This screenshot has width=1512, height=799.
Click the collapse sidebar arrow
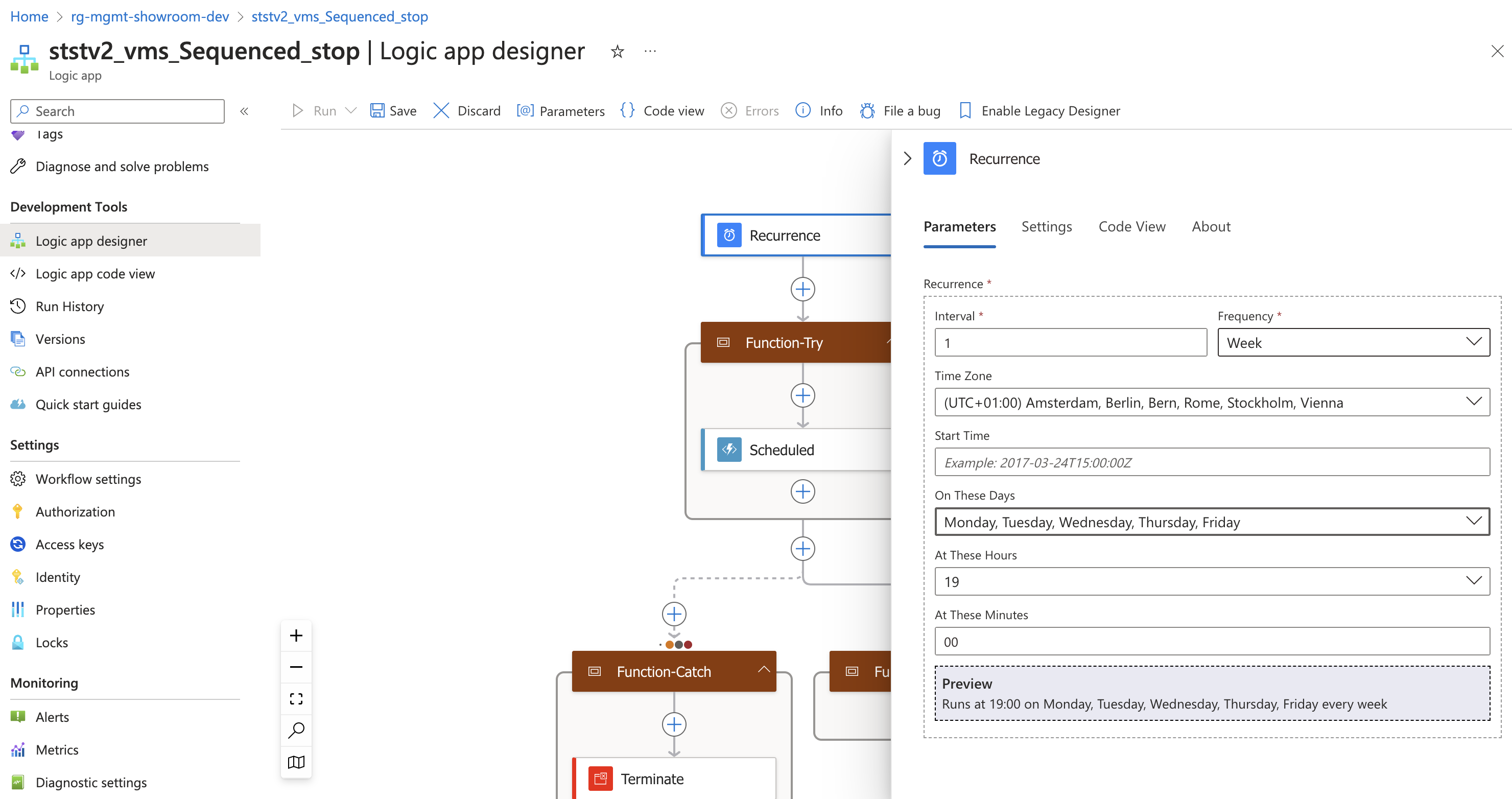[x=244, y=111]
